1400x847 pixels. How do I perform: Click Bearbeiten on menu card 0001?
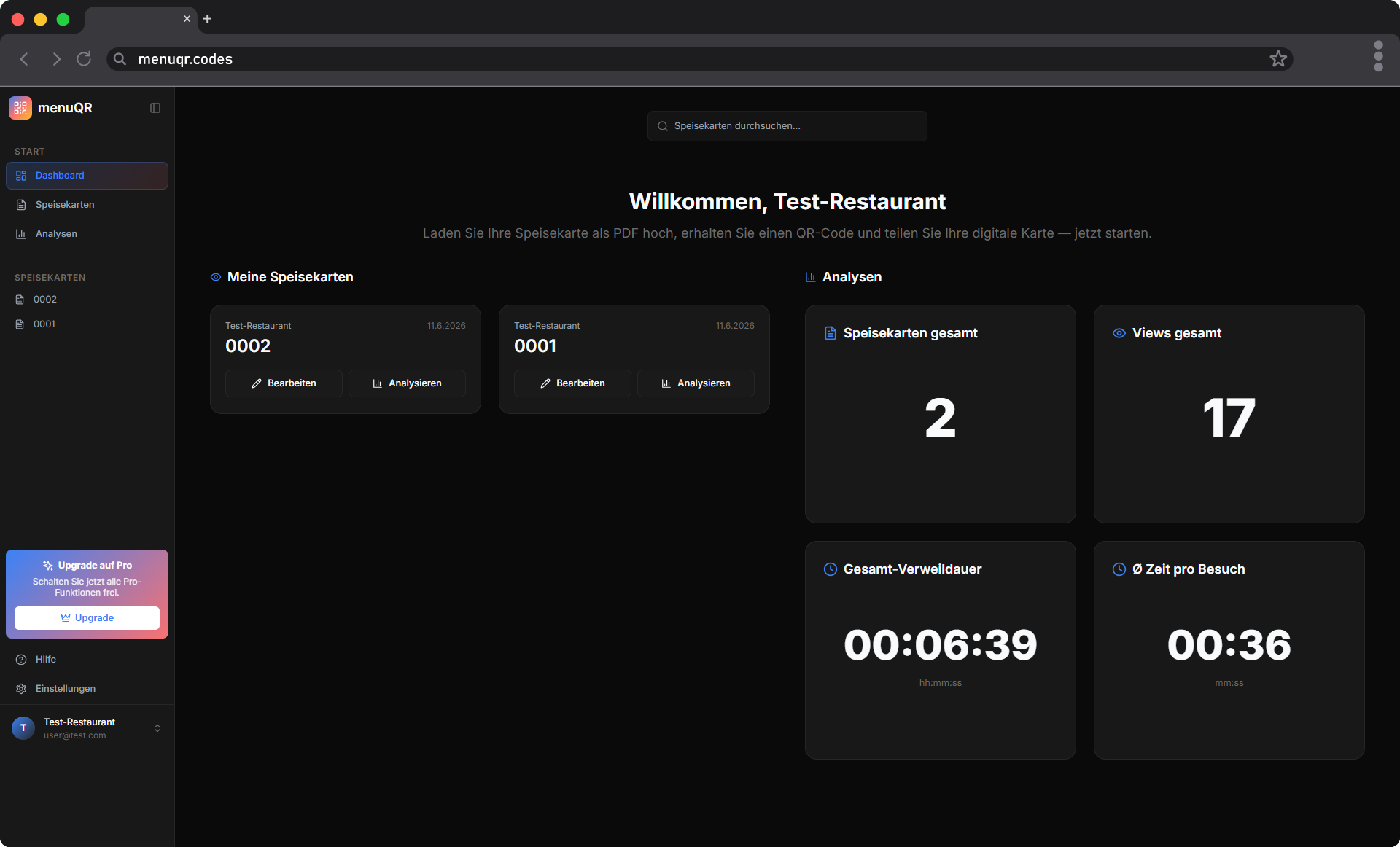[572, 383]
